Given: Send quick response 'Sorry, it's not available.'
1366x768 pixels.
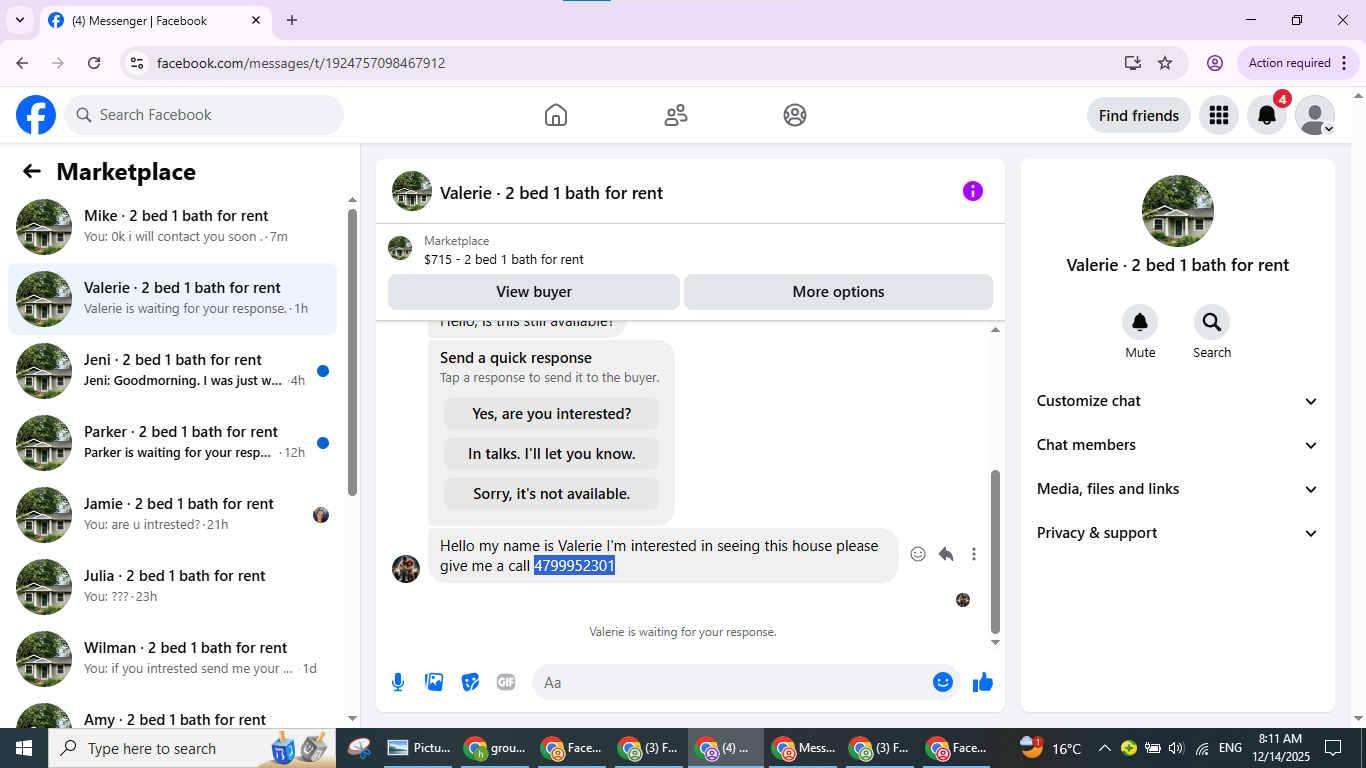Looking at the screenshot, I should (x=552, y=494).
